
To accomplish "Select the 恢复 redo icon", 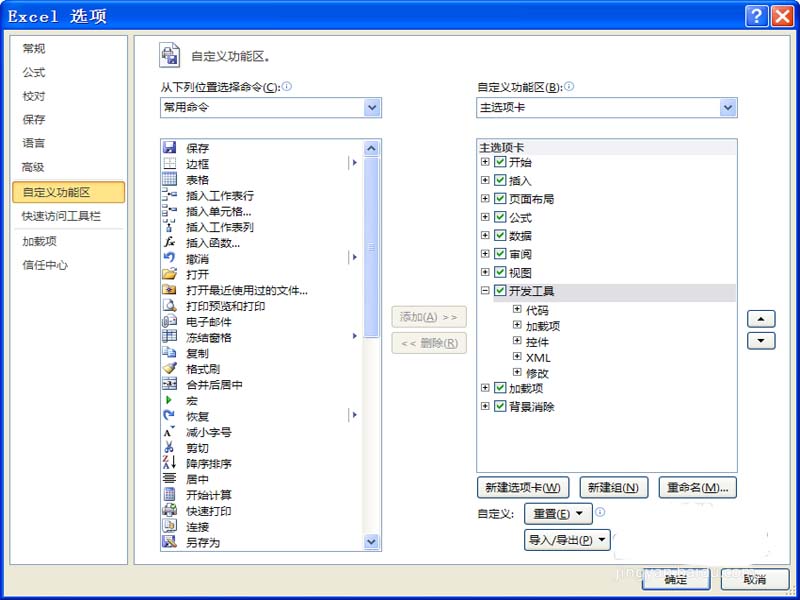I will pos(169,416).
